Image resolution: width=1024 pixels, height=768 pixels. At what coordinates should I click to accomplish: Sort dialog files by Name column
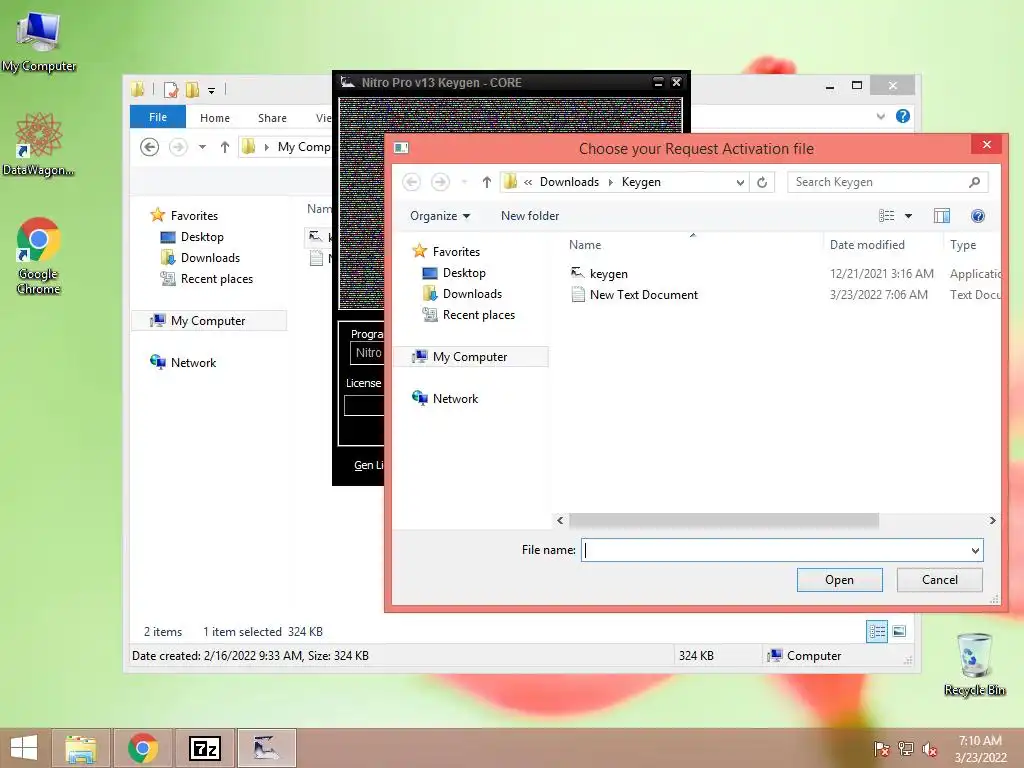[x=584, y=245]
